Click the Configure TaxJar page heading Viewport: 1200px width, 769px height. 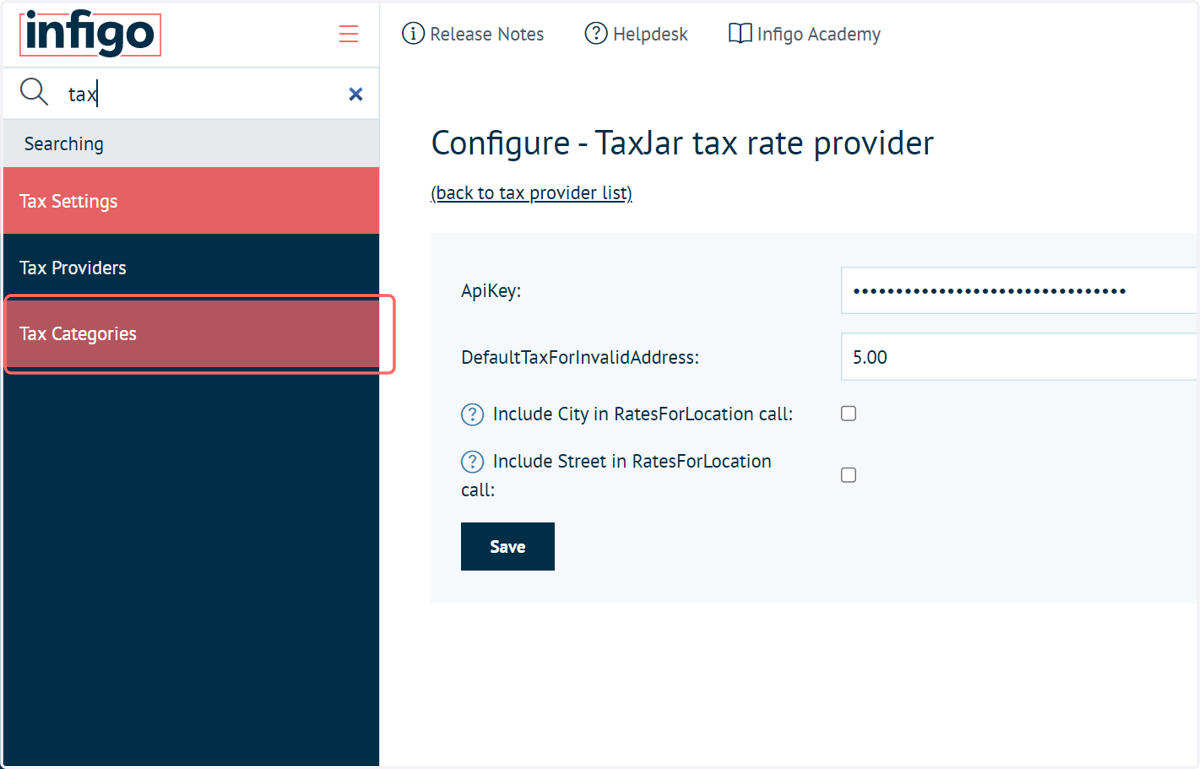click(x=682, y=143)
